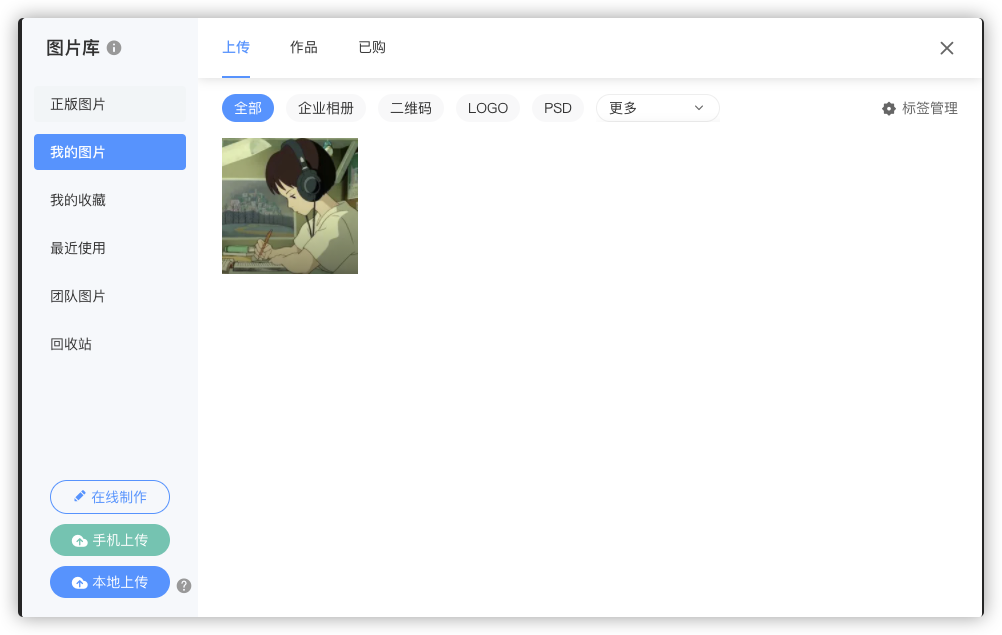The width and height of the screenshot is (1002, 635).
Task: Toggle the PSD filter tag
Action: pyautogui.click(x=557, y=108)
